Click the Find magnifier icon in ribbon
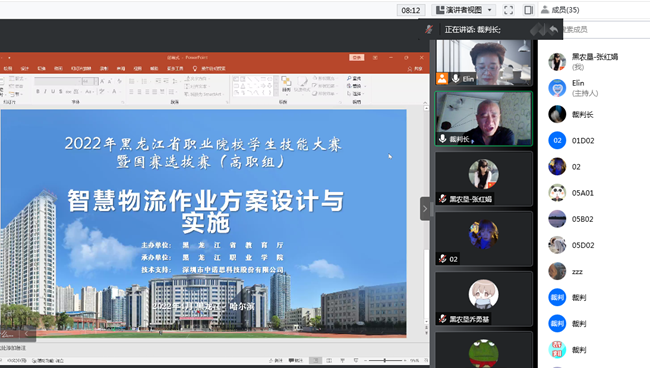 click(349, 78)
